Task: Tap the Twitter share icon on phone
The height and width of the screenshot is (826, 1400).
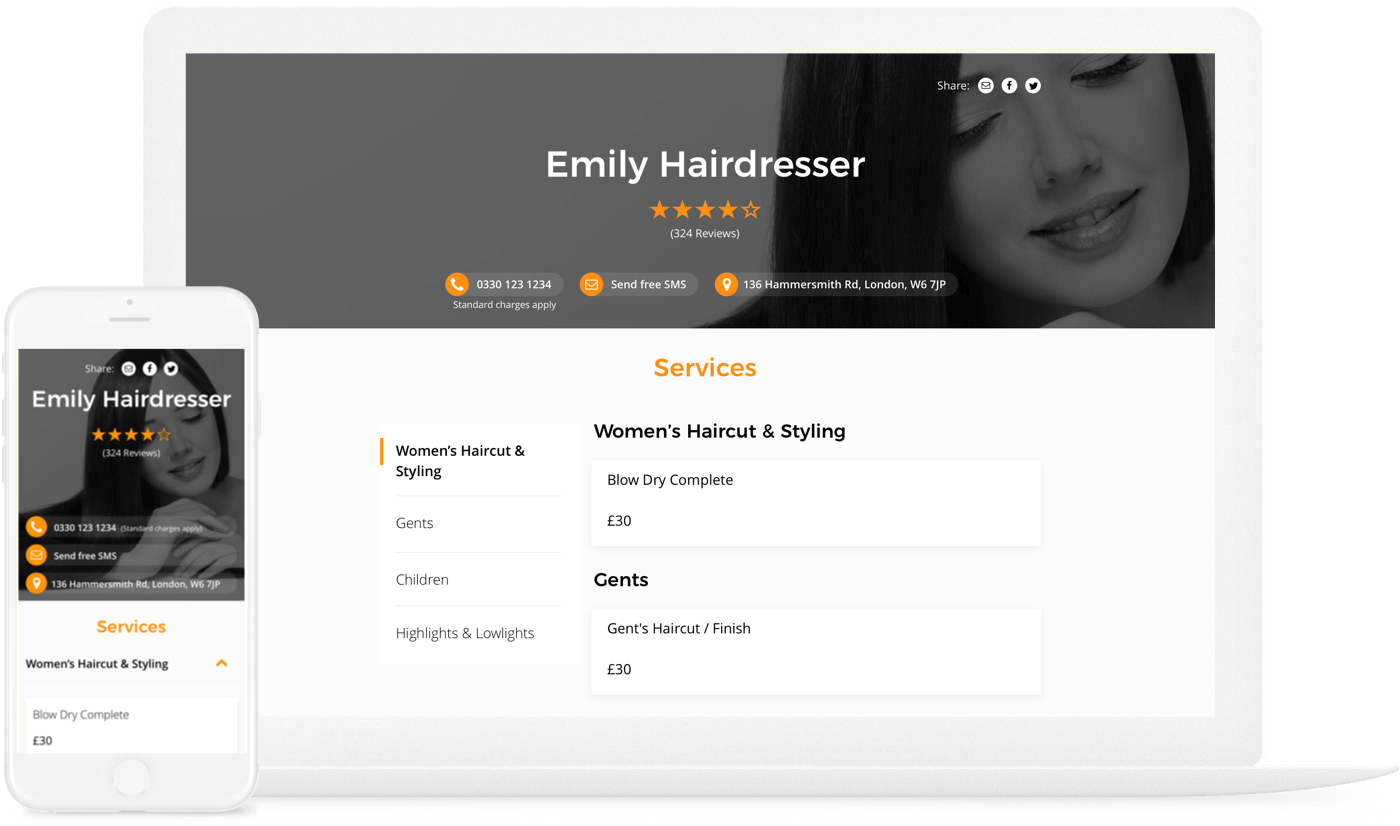Action: click(x=171, y=369)
